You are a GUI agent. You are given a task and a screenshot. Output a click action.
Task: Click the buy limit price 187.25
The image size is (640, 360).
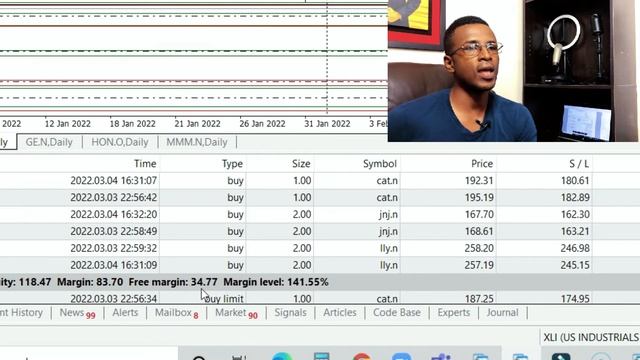click(x=479, y=299)
